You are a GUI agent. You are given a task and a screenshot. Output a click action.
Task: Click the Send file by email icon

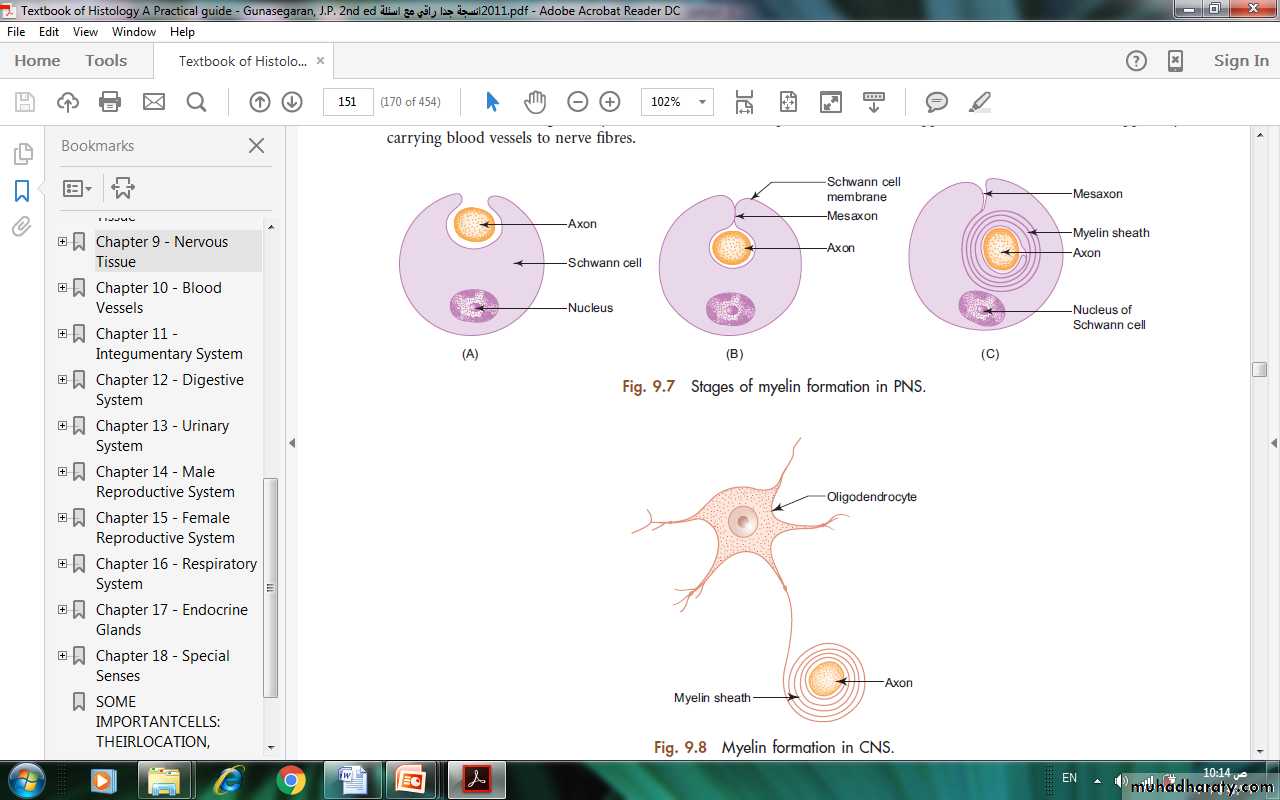[x=153, y=102]
